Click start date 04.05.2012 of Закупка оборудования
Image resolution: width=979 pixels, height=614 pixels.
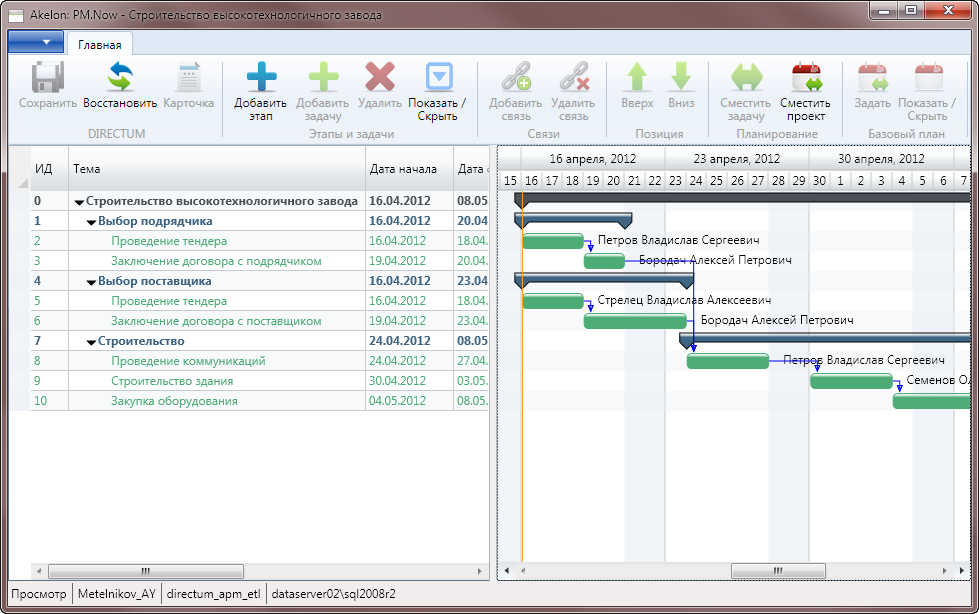[x=398, y=401]
